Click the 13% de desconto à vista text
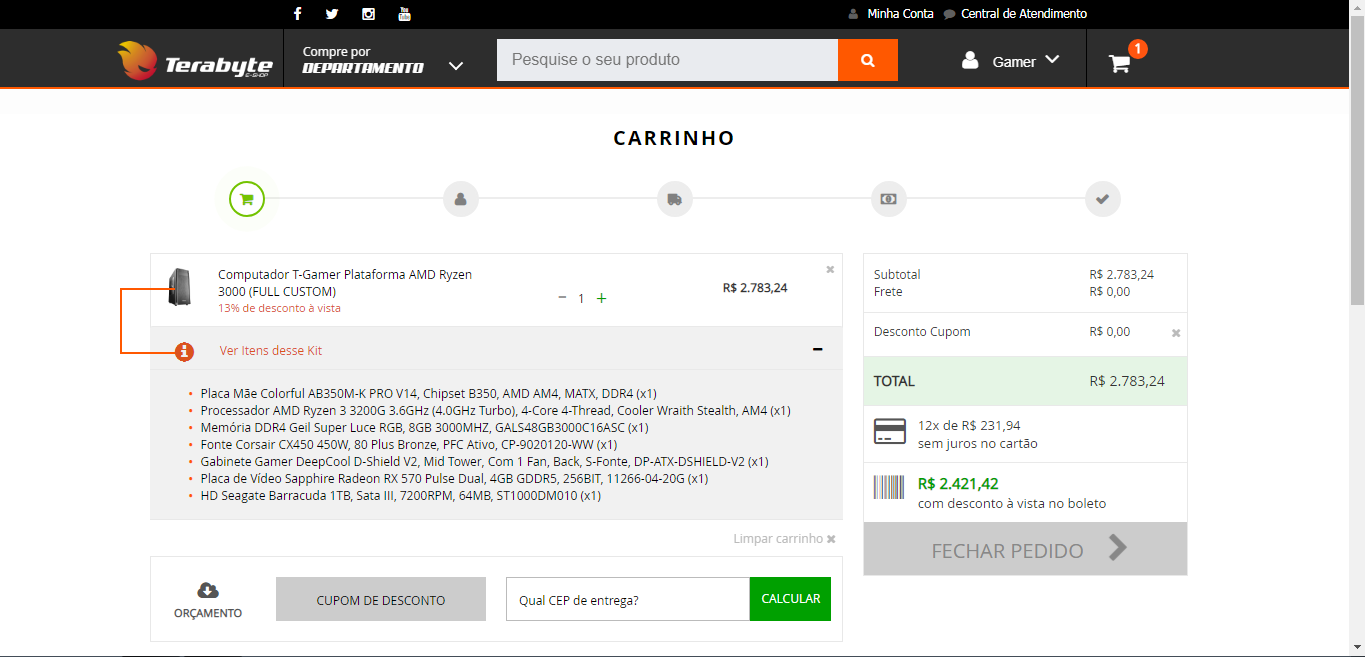 279,308
